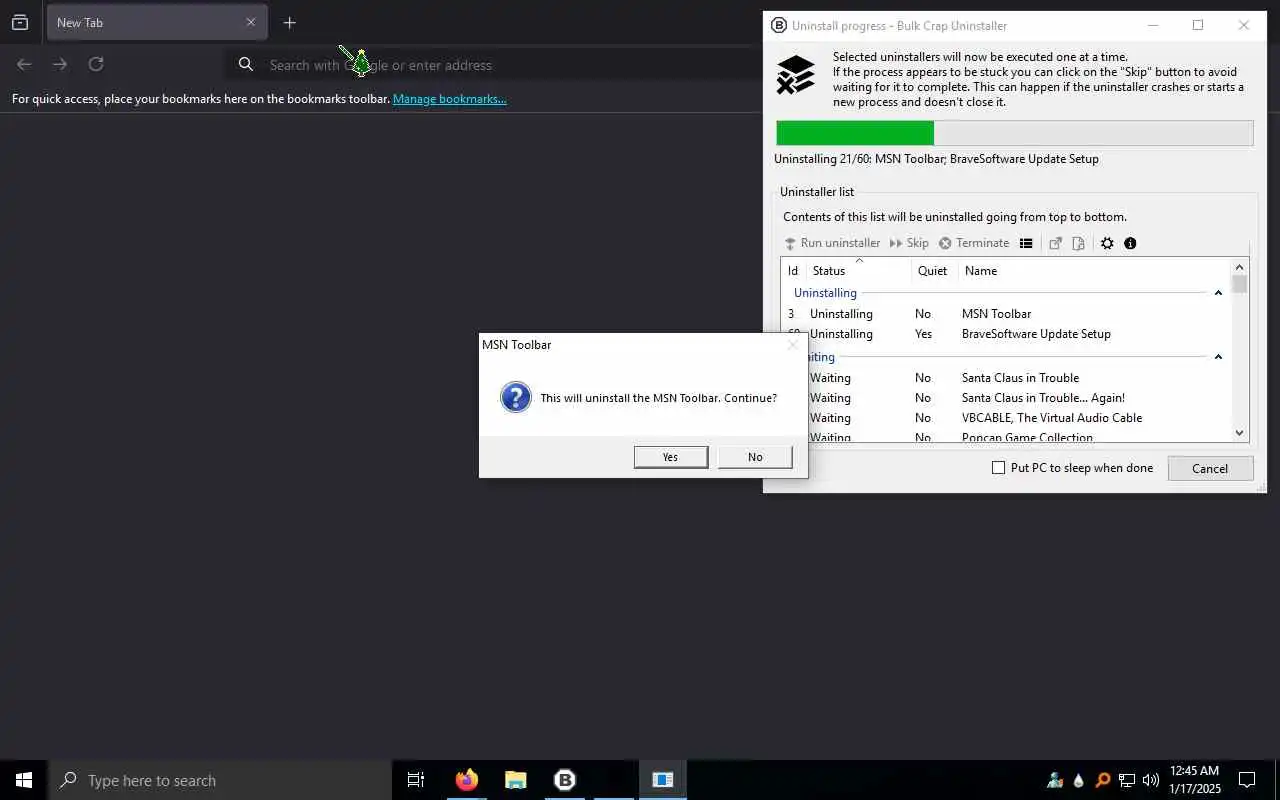This screenshot has width=1280, height=800.
Task: Click Cancel in the Uninstall progress window
Action: coord(1210,468)
